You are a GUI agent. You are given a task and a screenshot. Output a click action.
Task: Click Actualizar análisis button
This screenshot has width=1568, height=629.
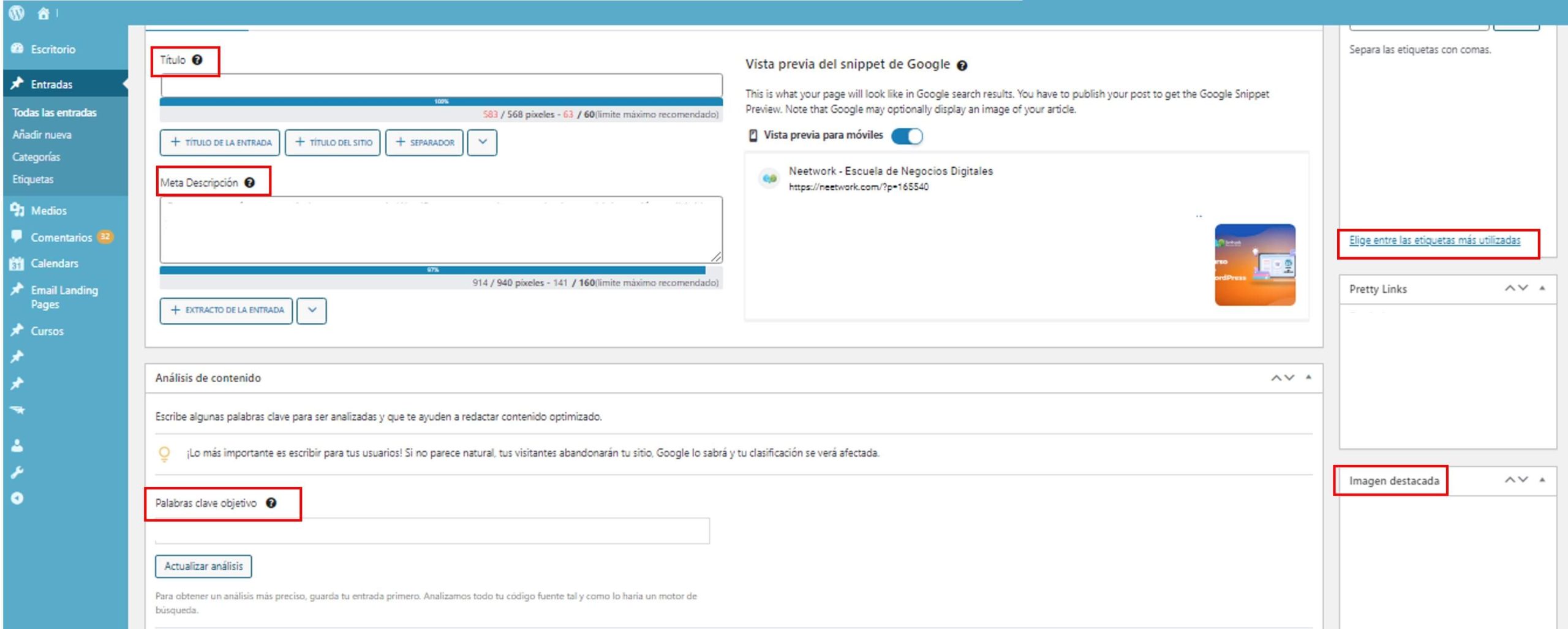(x=203, y=567)
